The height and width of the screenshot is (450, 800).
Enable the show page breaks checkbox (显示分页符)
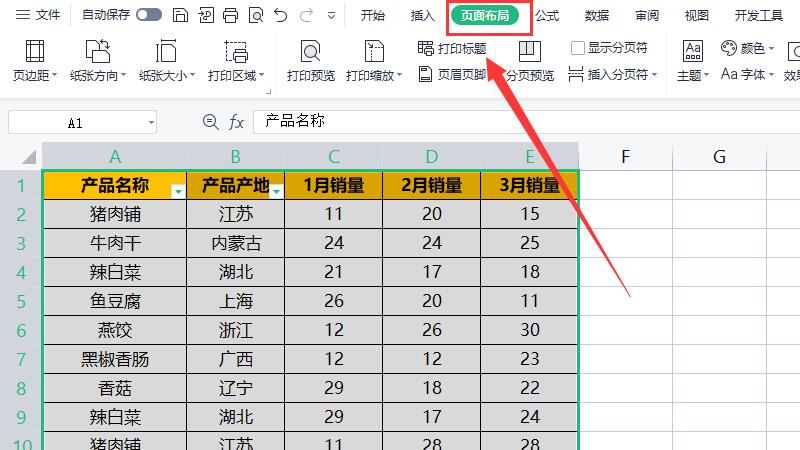click(x=578, y=48)
